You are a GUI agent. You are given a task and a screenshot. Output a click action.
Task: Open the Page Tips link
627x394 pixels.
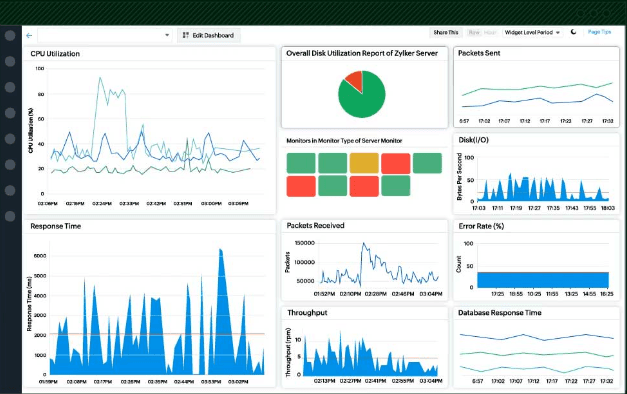[599, 32]
